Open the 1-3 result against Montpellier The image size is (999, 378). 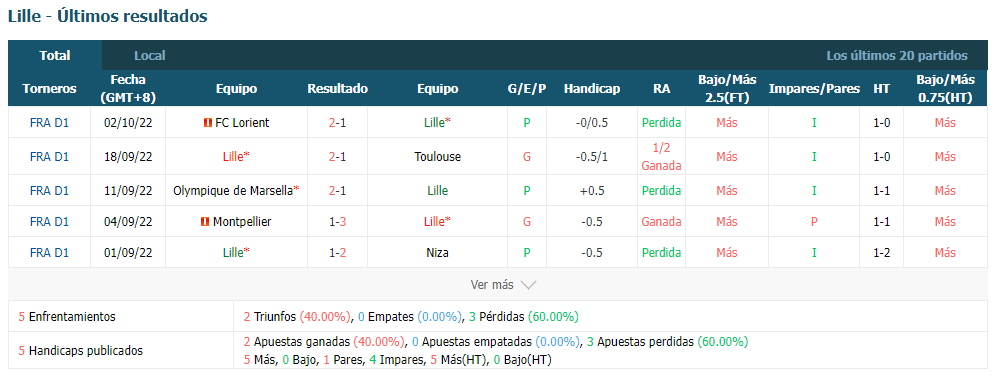[x=338, y=222]
